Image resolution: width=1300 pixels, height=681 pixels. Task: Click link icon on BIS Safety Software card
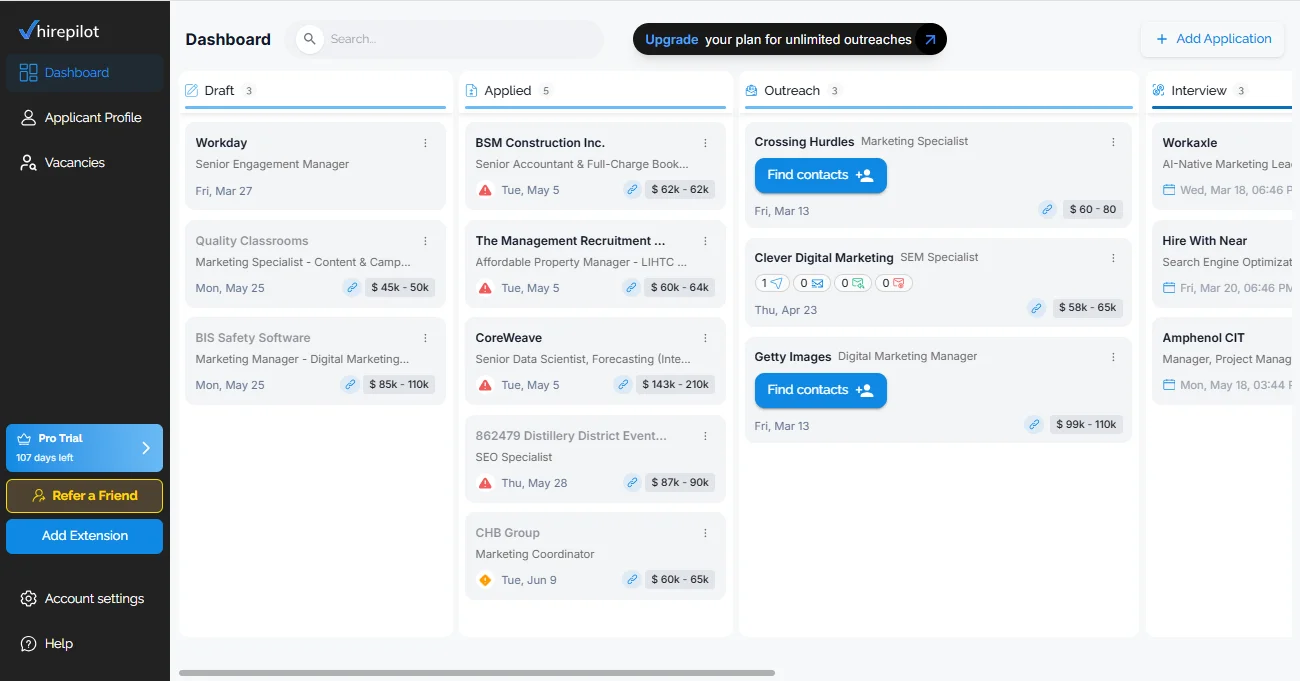coord(349,384)
